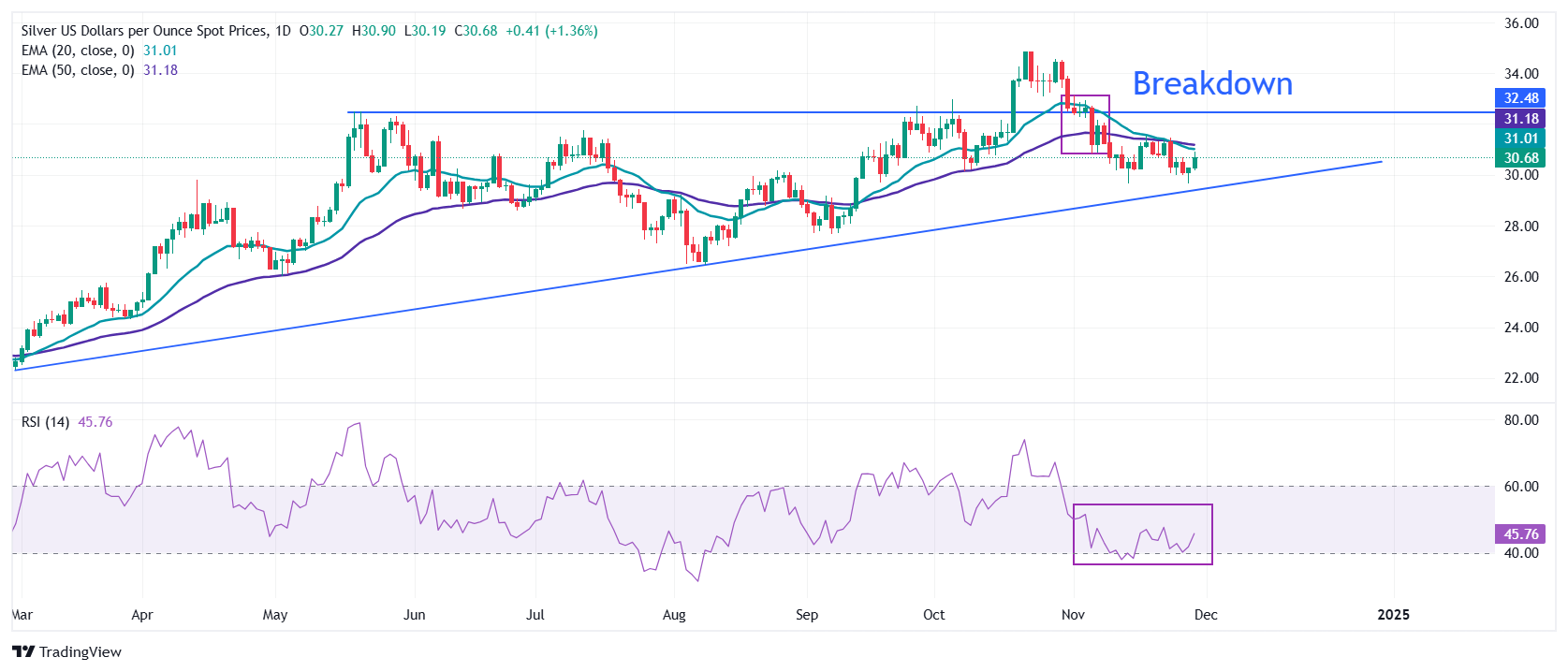Click the 45.76 RSI value label

[x=1520, y=534]
